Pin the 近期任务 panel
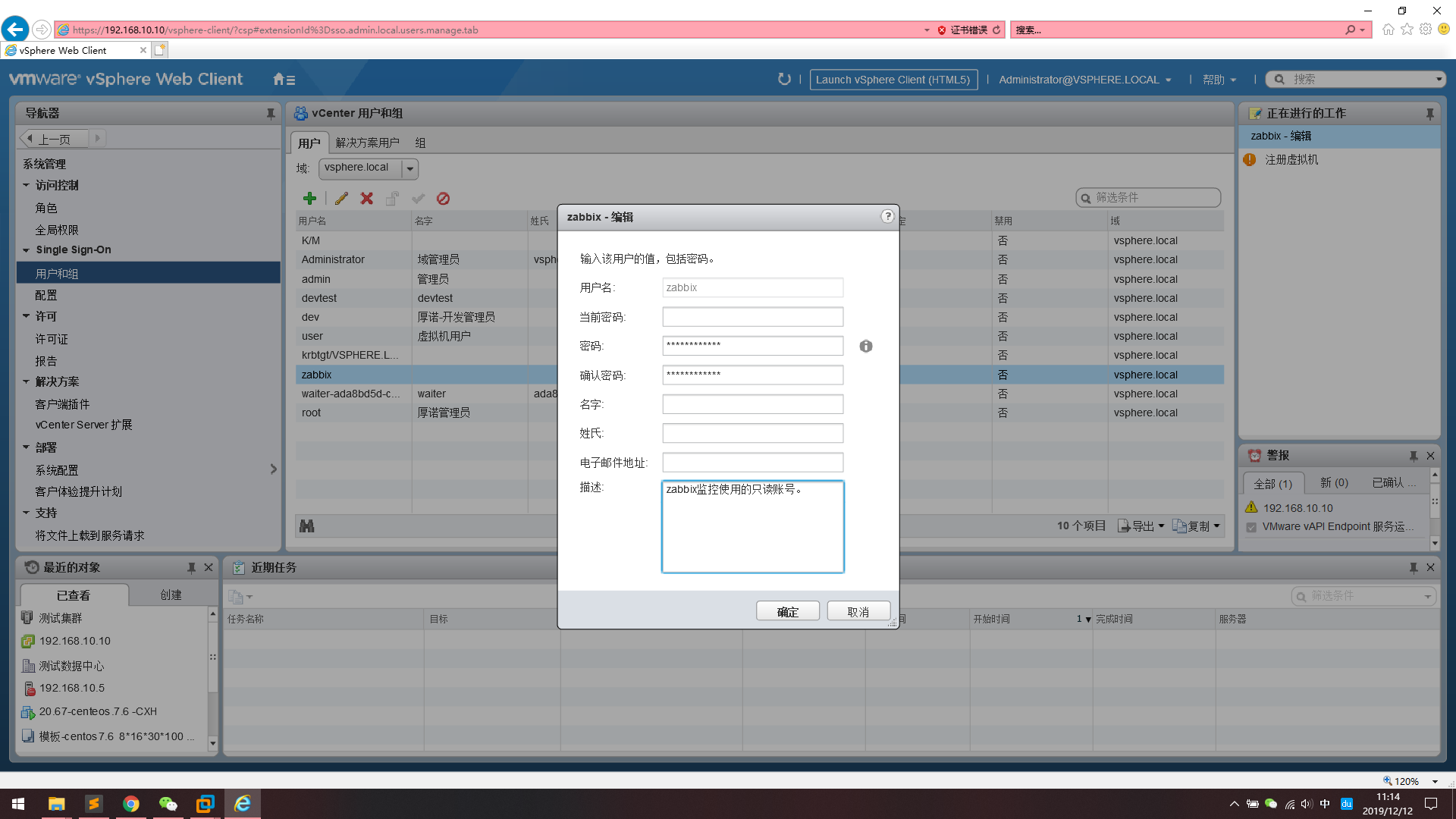 [x=1412, y=566]
